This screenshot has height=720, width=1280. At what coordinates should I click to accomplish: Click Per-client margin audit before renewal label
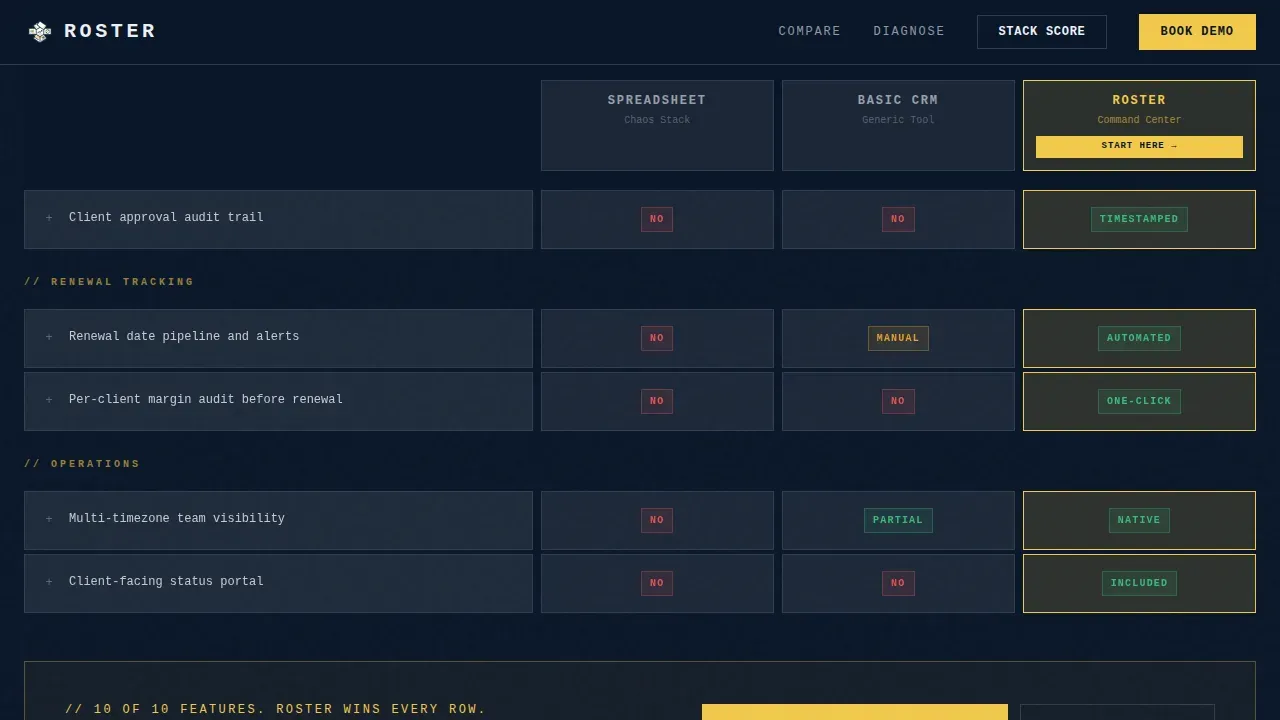(206, 400)
